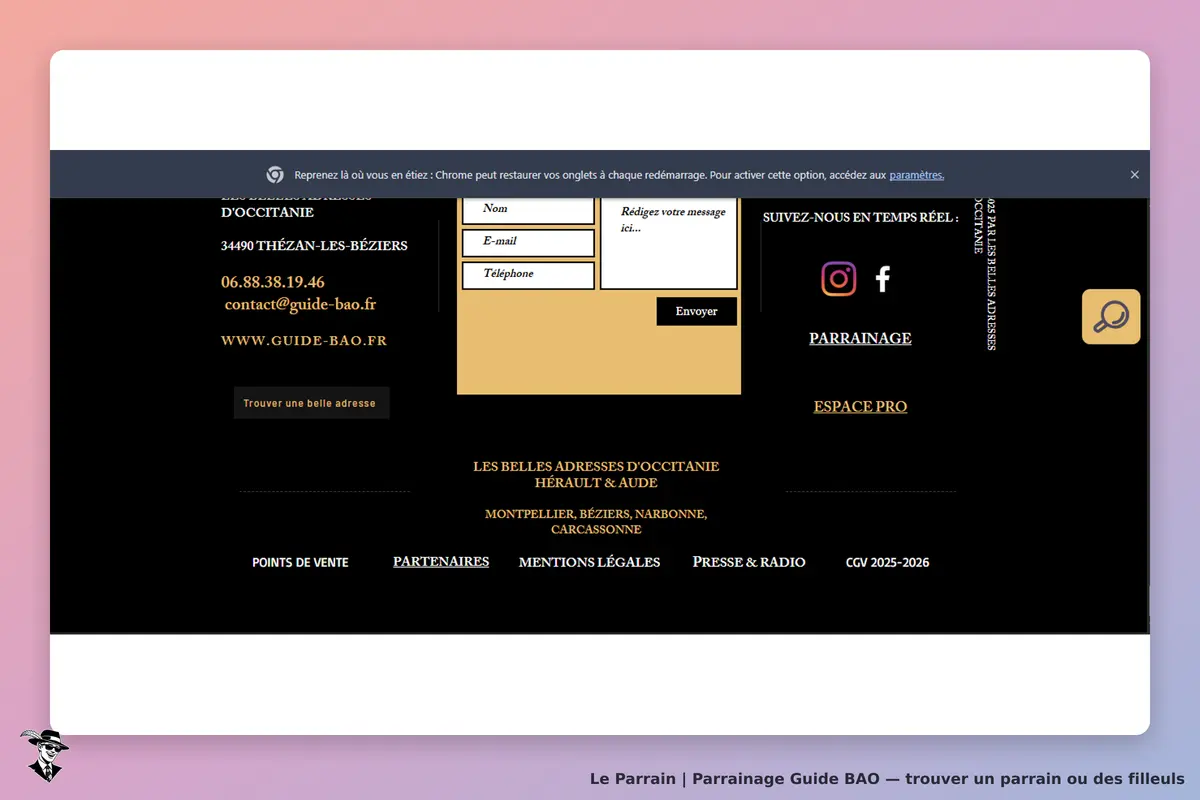Click SUIVEZ-NOUS EN TEMPS RÉEL heading

(860, 217)
